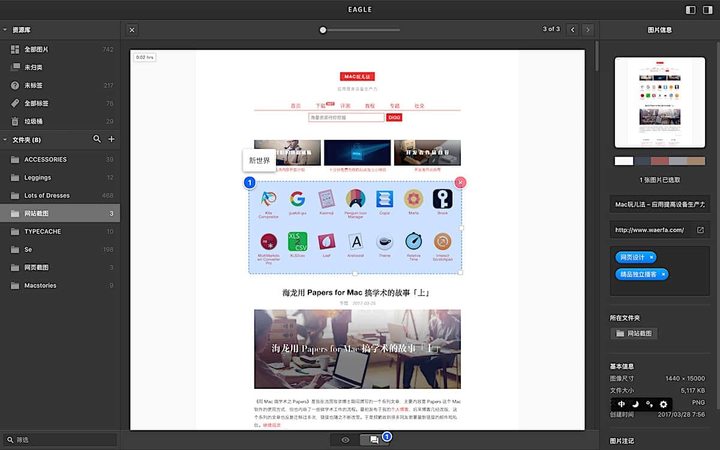Go to the previous image using the left arrow

click(x=574, y=30)
